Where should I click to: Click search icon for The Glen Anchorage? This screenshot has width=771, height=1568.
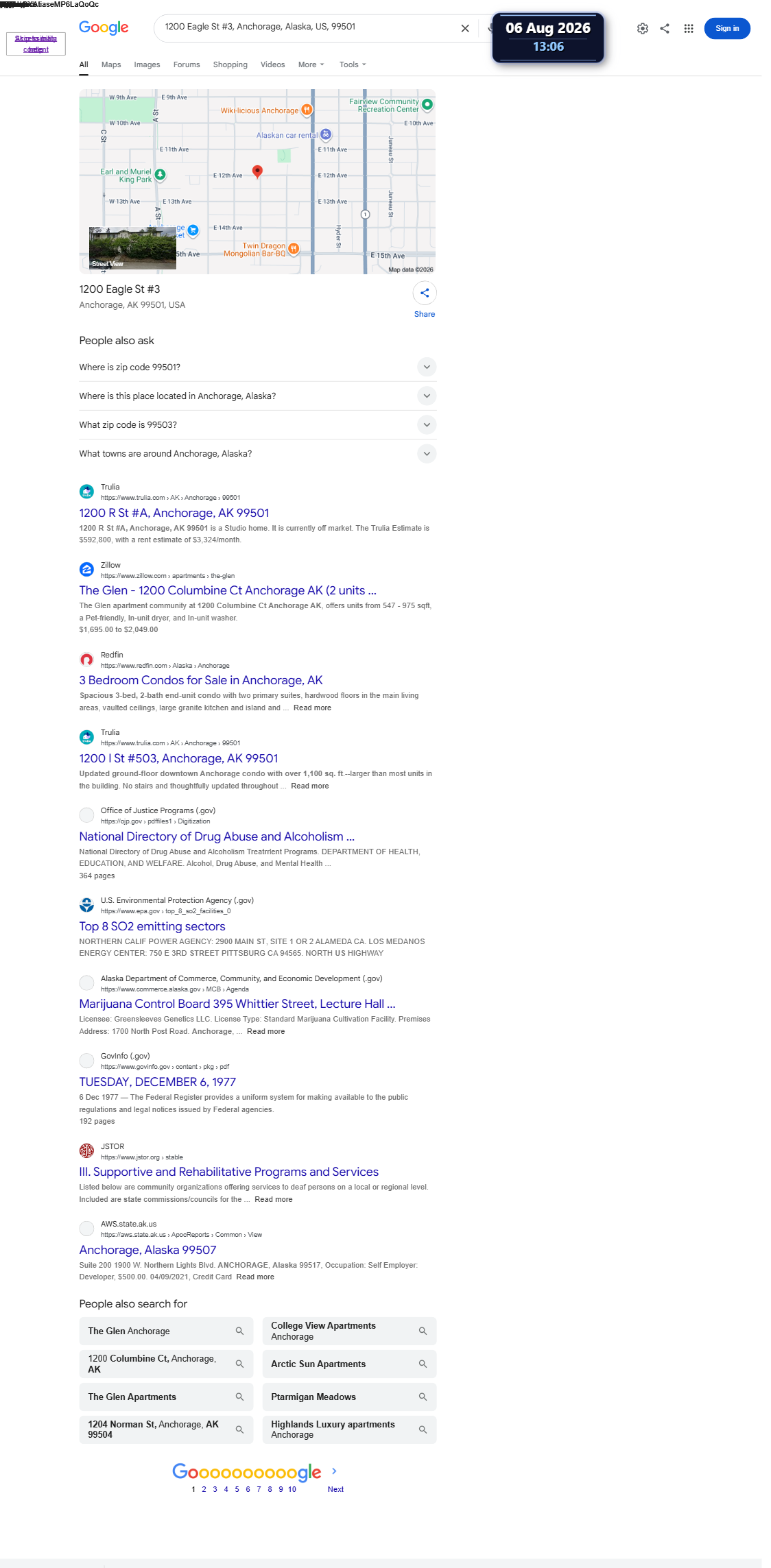239,1331
